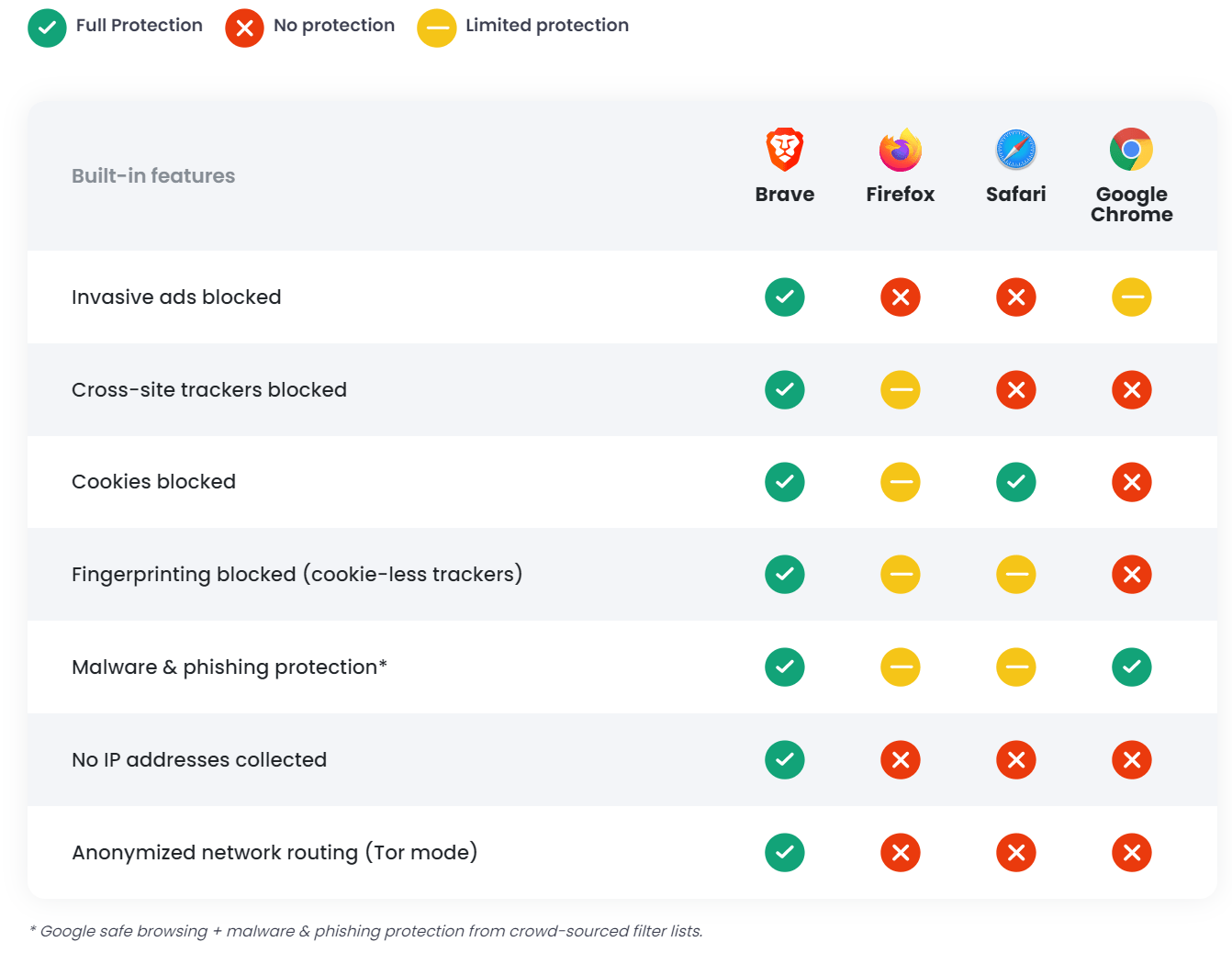The height and width of the screenshot is (953, 1232).
Task: Click Safari's green check for Cookies blocked
Action: pyautogui.click(x=1016, y=482)
